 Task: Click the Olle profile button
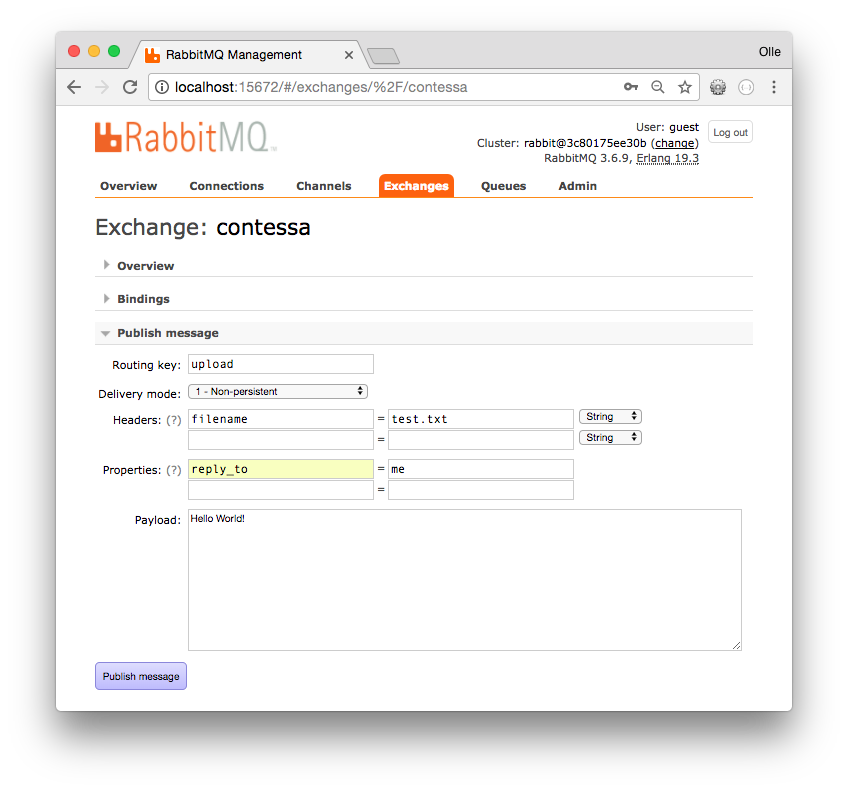click(x=769, y=52)
